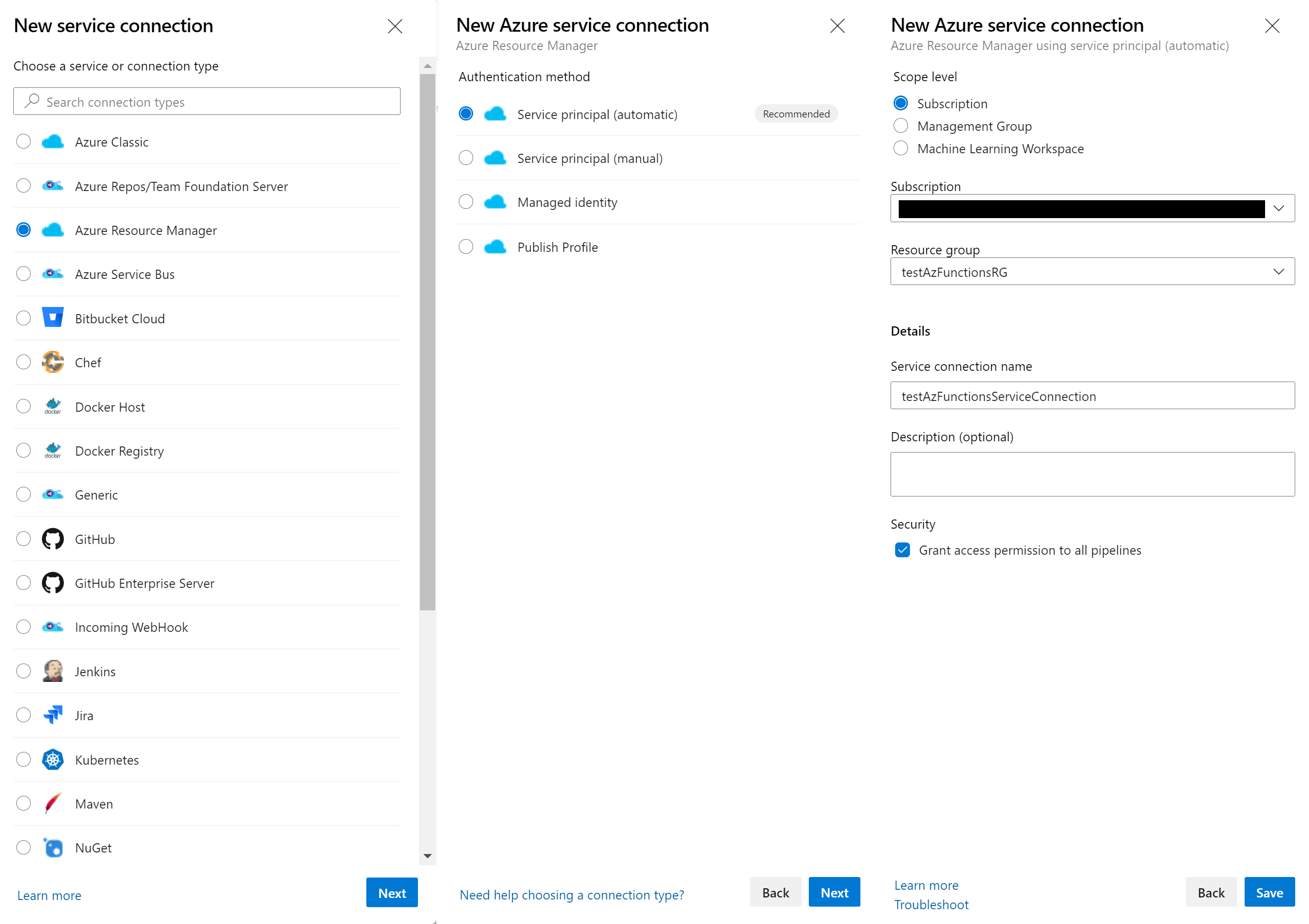Select Service principal (manual) radio button
Screen dimensions: 1309x924
coord(466,158)
